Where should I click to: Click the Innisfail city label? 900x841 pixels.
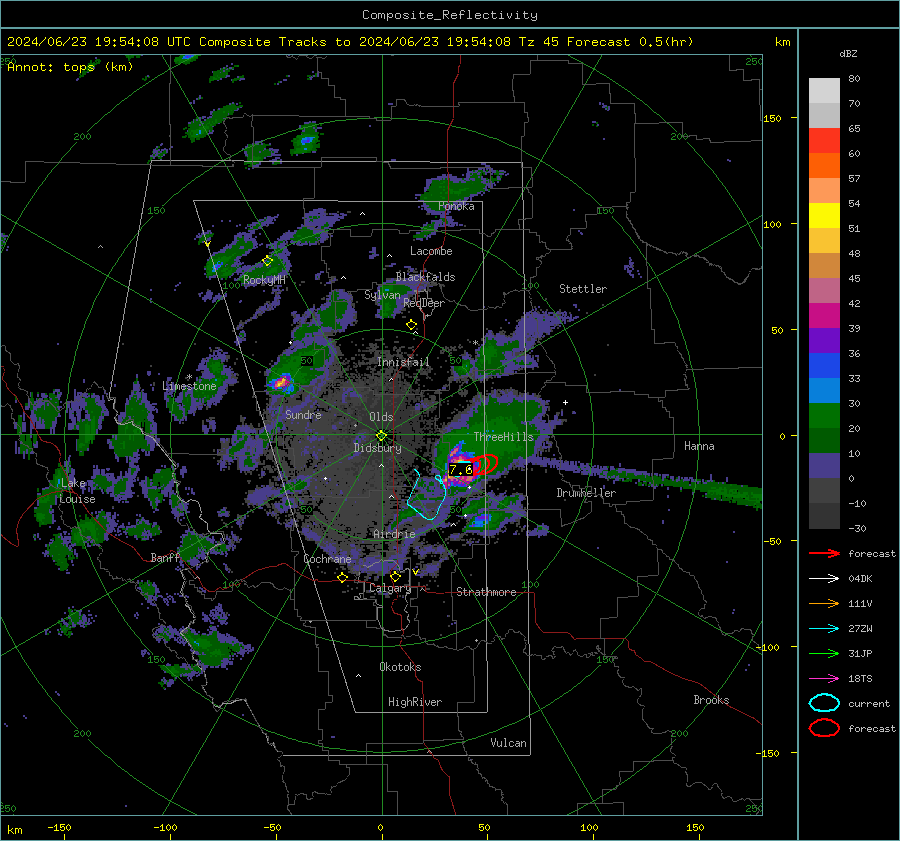(403, 362)
